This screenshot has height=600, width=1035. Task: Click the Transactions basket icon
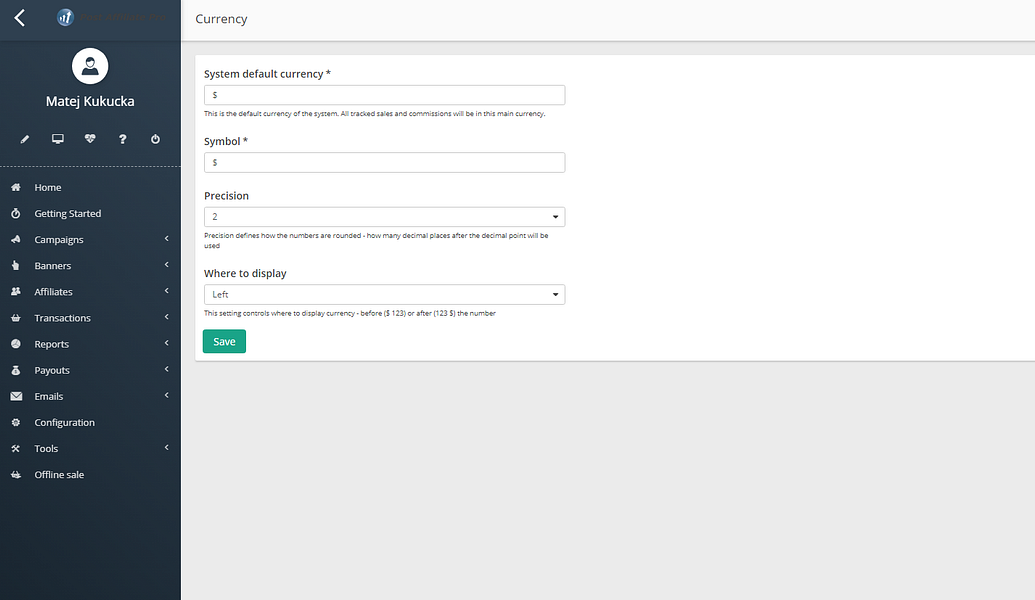(16, 318)
